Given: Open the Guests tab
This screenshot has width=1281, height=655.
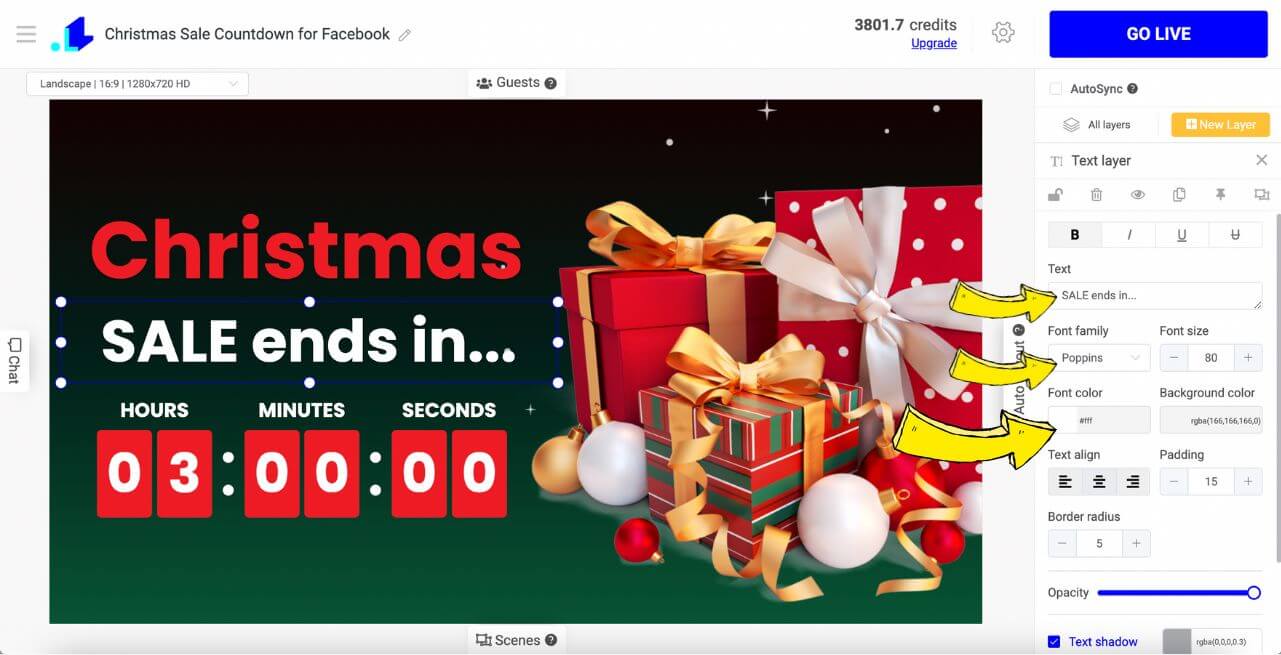Looking at the screenshot, I should click(517, 83).
